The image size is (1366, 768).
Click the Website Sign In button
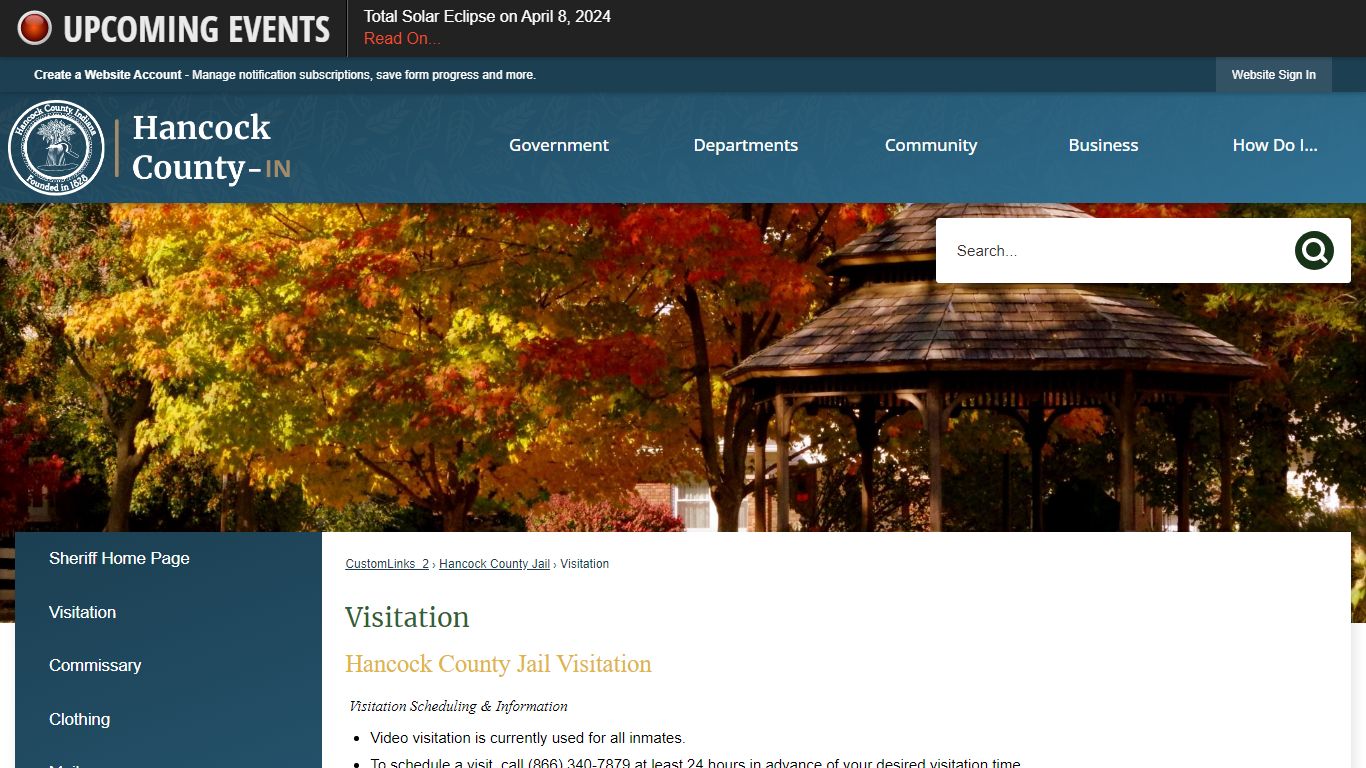(x=1274, y=75)
